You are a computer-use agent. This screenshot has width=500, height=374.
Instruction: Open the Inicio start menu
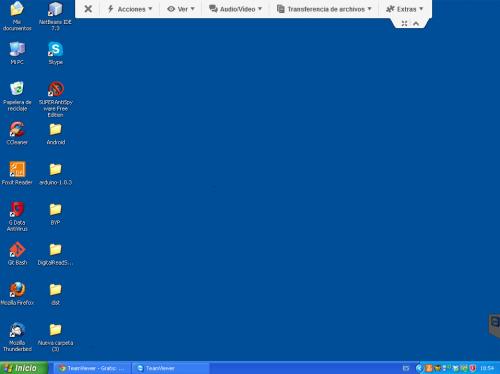tap(24, 368)
